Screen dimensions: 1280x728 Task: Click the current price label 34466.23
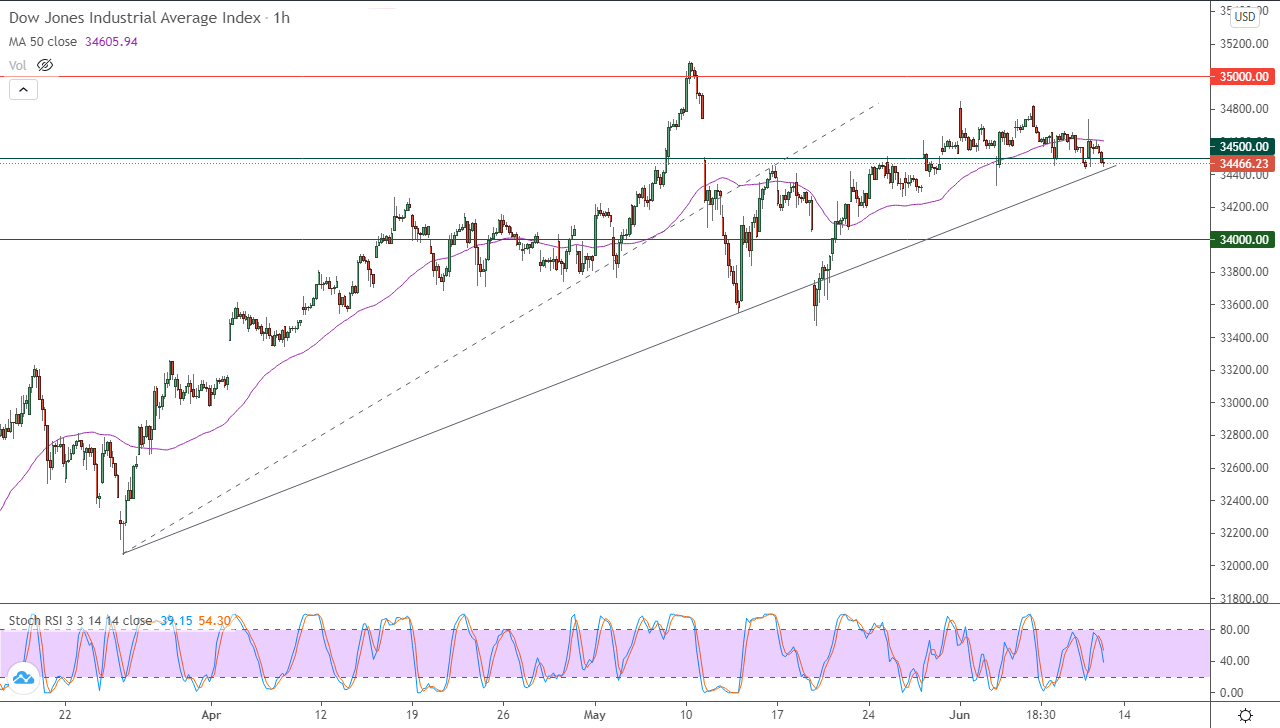point(1242,163)
